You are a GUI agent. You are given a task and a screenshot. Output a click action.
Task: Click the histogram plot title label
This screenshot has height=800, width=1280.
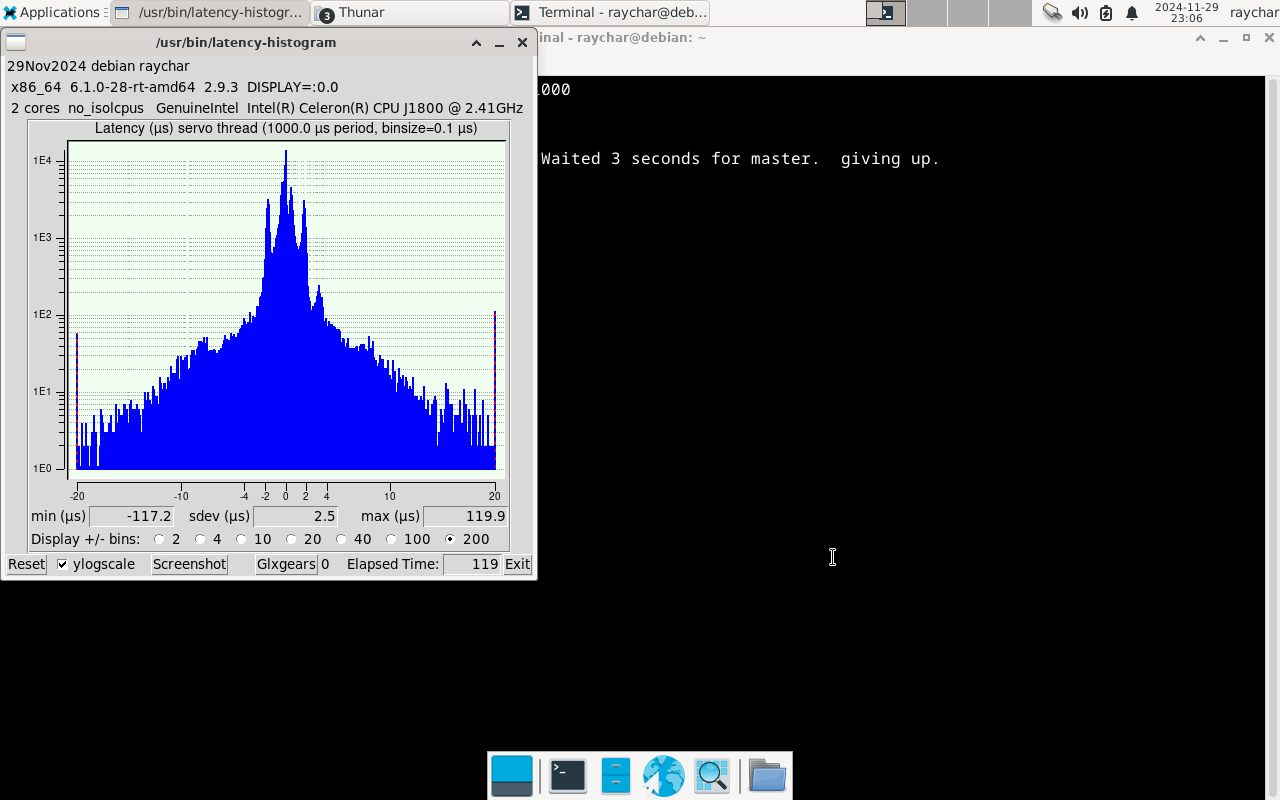[286, 129]
